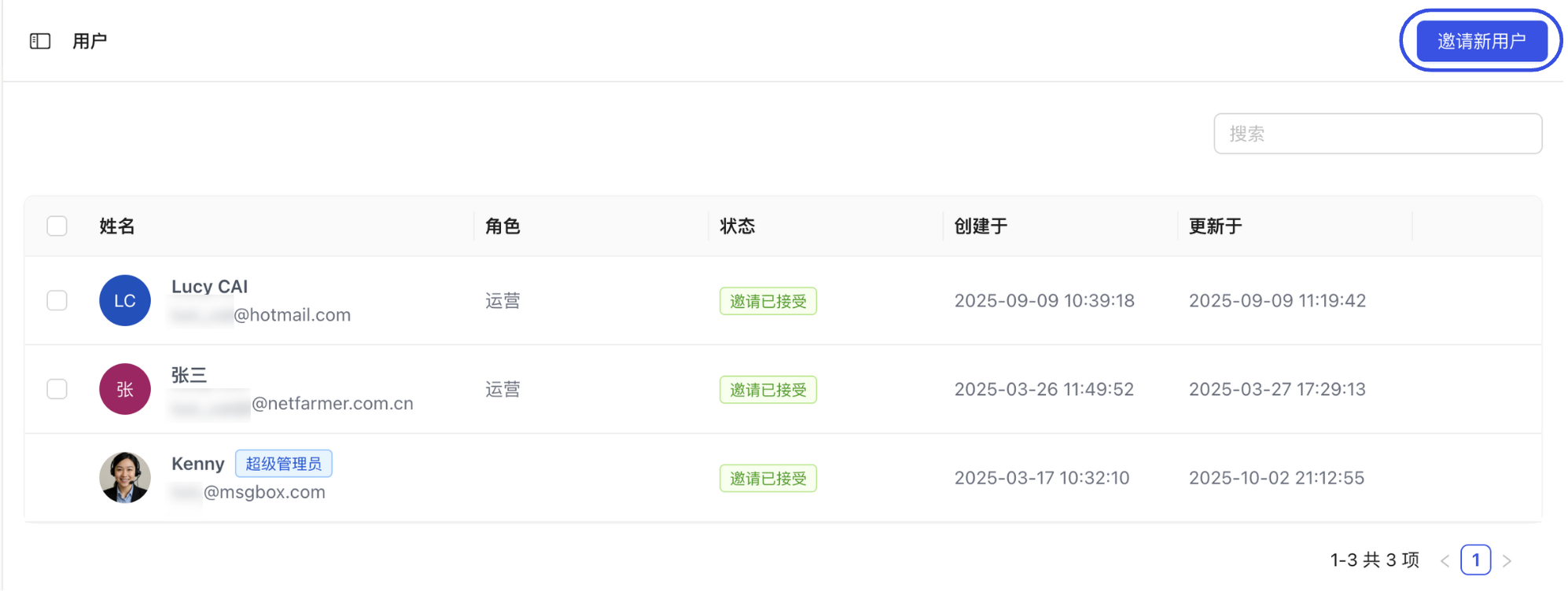Open Lucy CAI's avatar with LC initials
Image resolution: width=1568 pixels, height=591 pixels.
tap(124, 301)
